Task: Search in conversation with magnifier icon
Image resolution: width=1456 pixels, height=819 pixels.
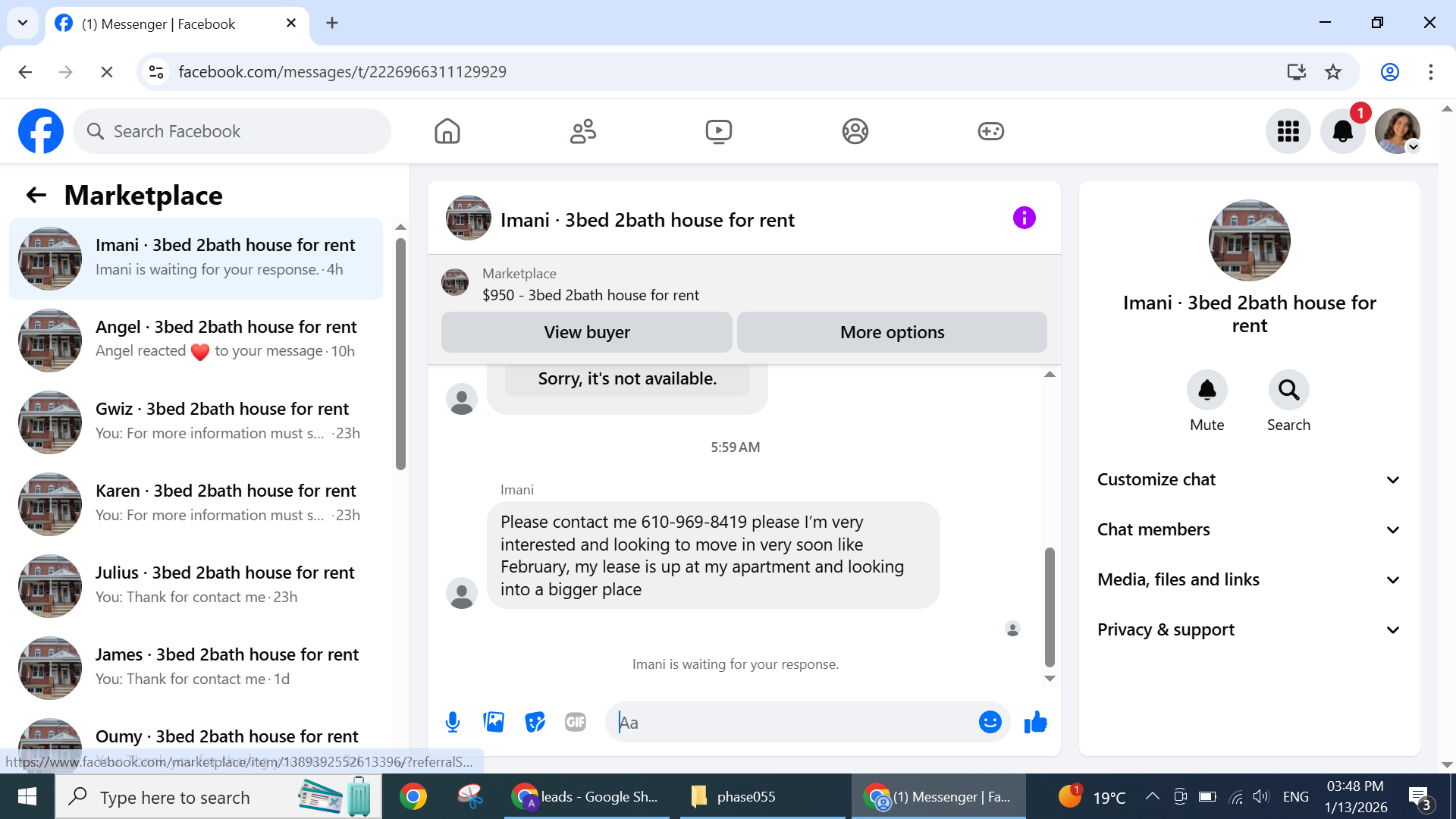Action: [1288, 390]
